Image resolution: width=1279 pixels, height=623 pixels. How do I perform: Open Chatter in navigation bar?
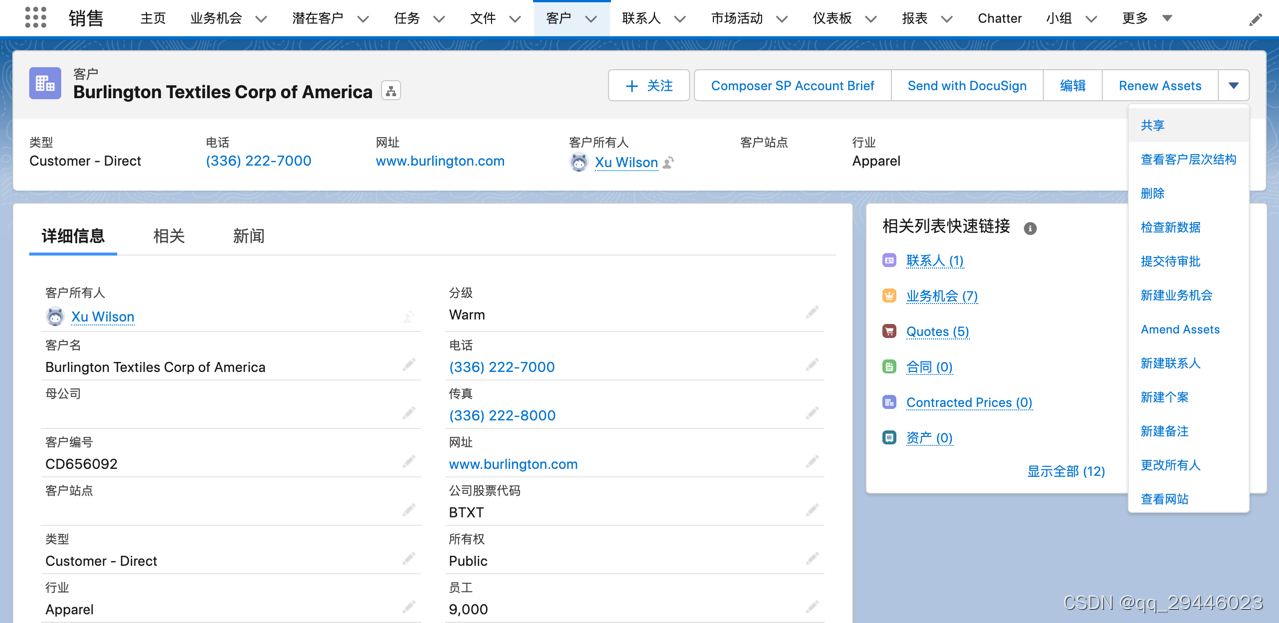(x=999, y=18)
